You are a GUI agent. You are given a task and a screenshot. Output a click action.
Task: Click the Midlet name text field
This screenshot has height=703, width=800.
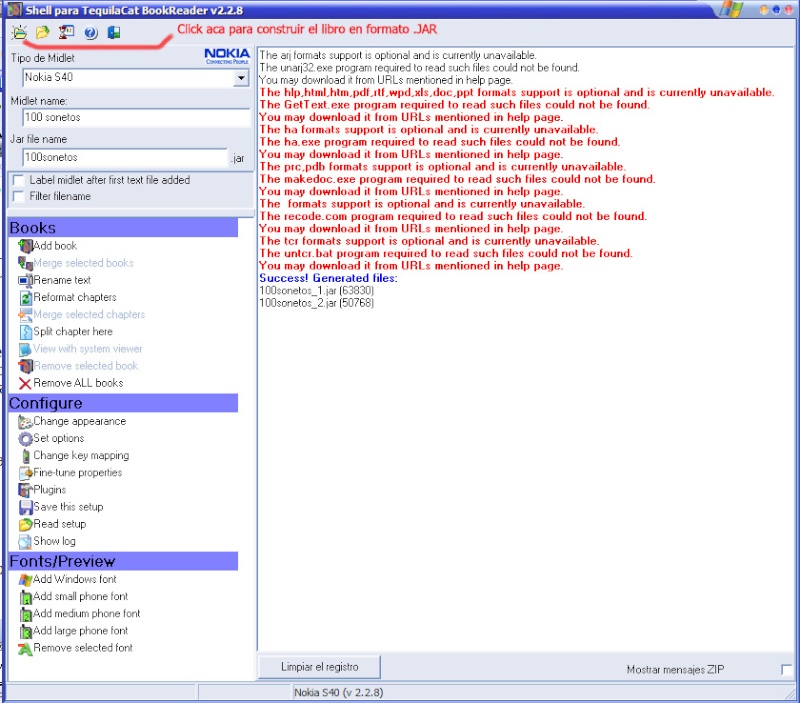136,118
